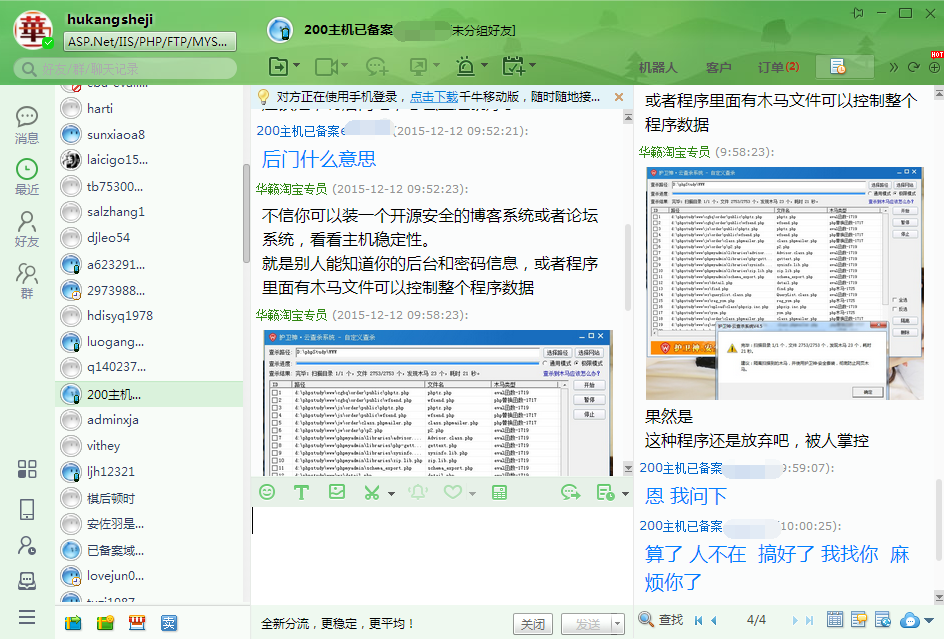Click the magnifier 查找 search in history panel

click(660, 620)
